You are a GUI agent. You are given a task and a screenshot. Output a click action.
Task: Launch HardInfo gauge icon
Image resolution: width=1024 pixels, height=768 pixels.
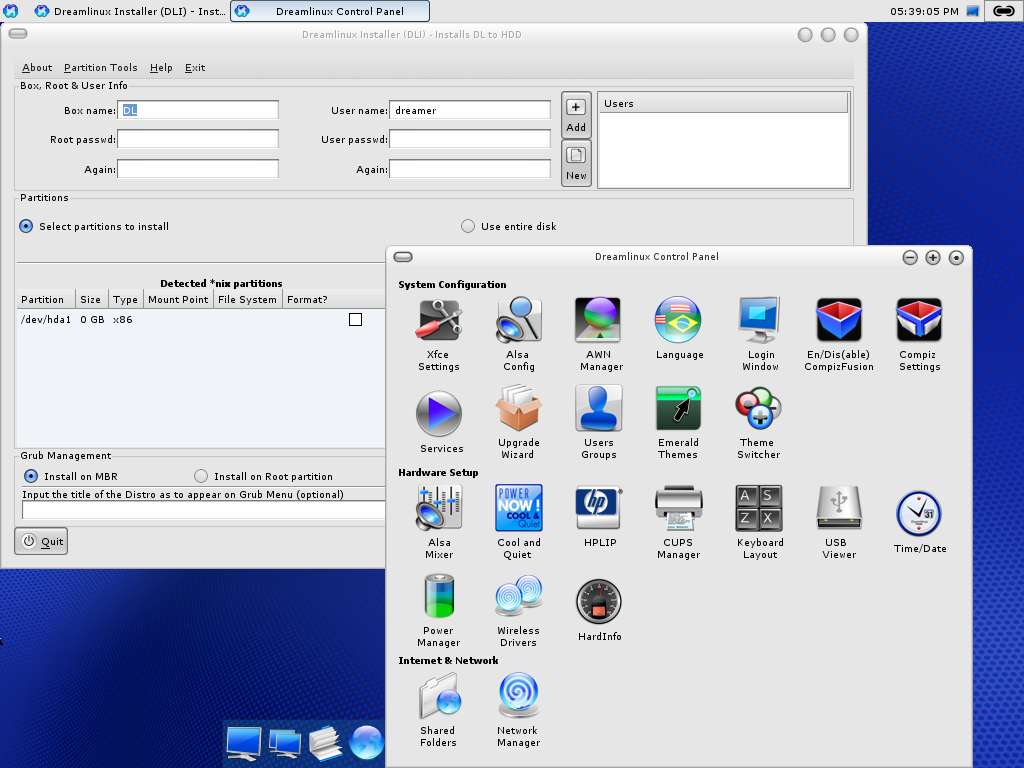tap(598, 601)
